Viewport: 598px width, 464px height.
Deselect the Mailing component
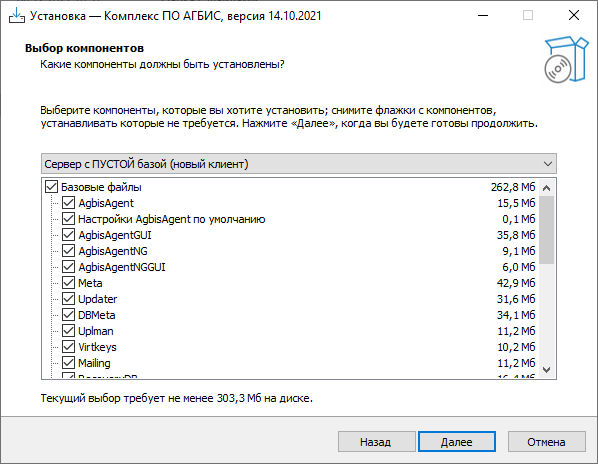[x=68, y=363]
